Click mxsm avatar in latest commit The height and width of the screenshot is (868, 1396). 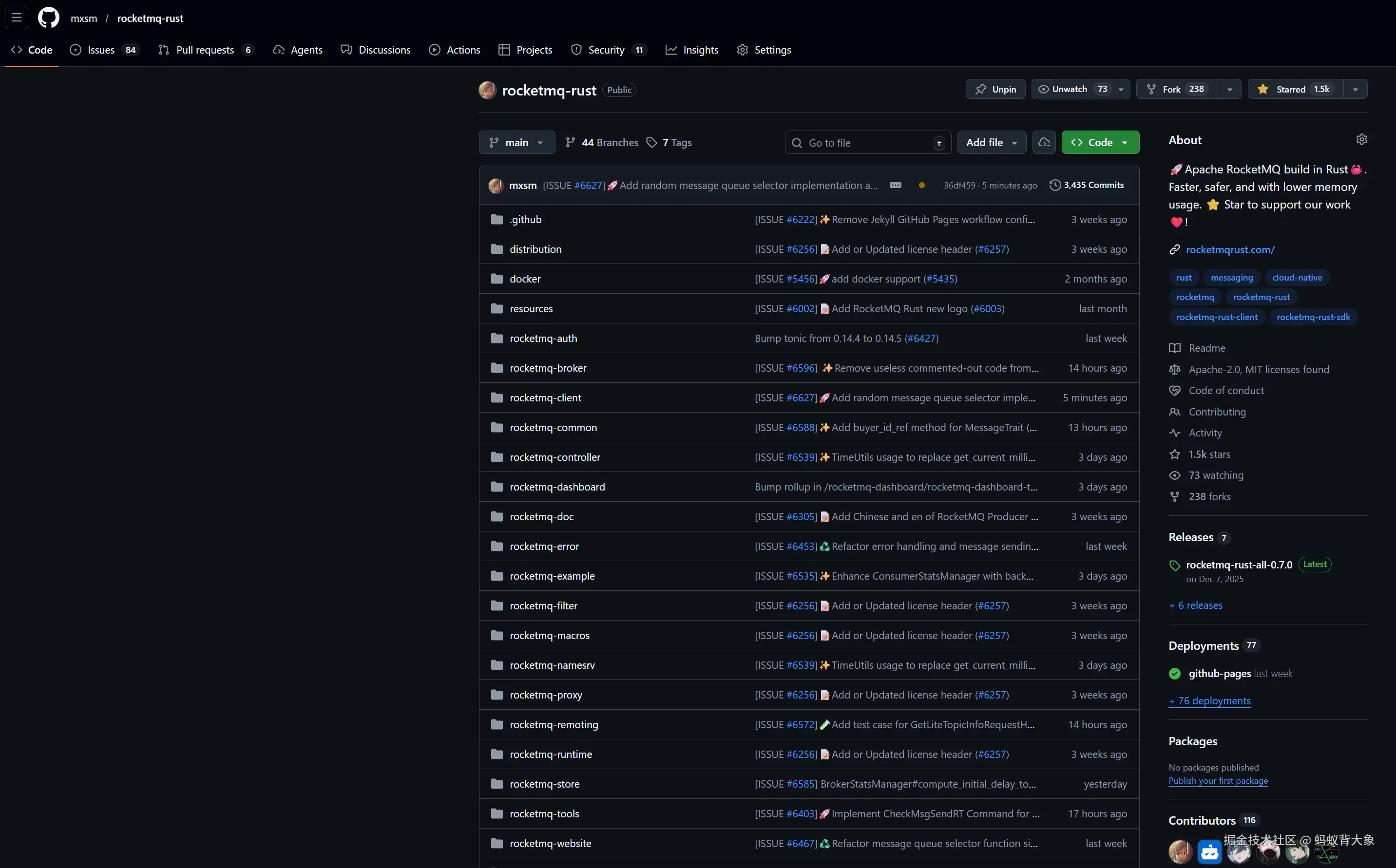(496, 186)
